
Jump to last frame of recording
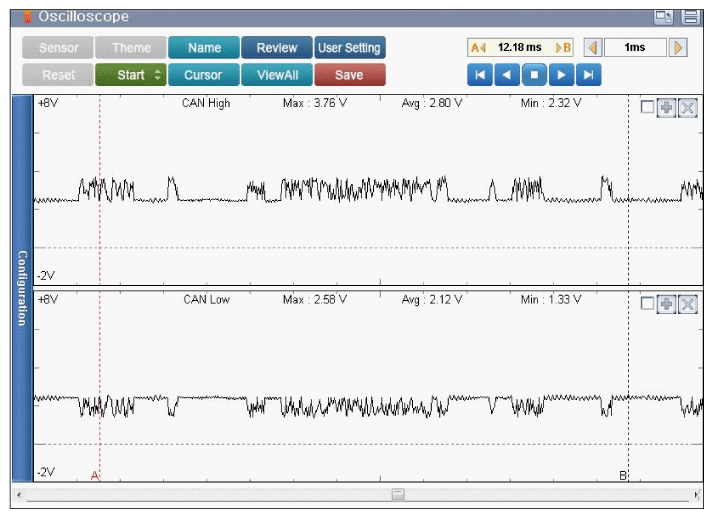tap(588, 75)
